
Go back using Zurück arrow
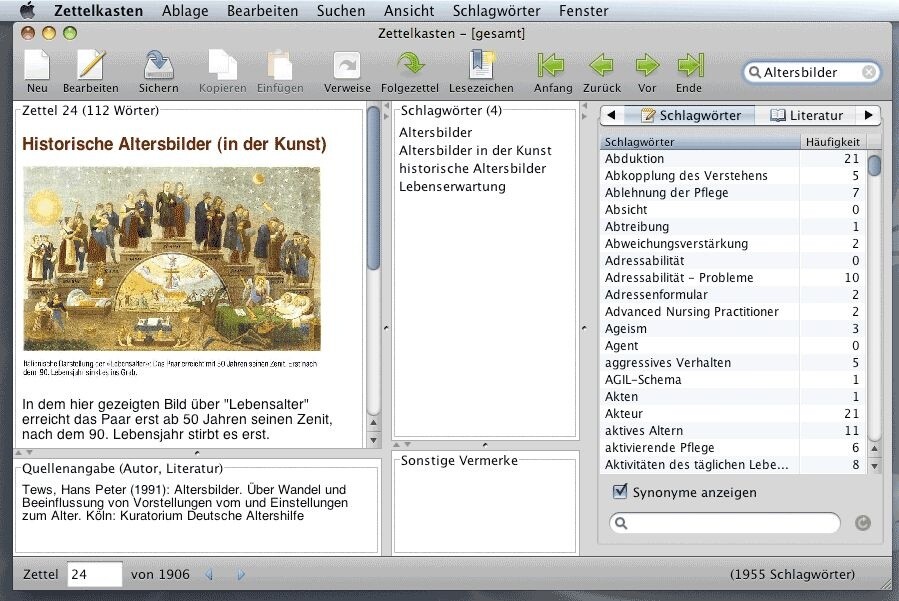601,71
